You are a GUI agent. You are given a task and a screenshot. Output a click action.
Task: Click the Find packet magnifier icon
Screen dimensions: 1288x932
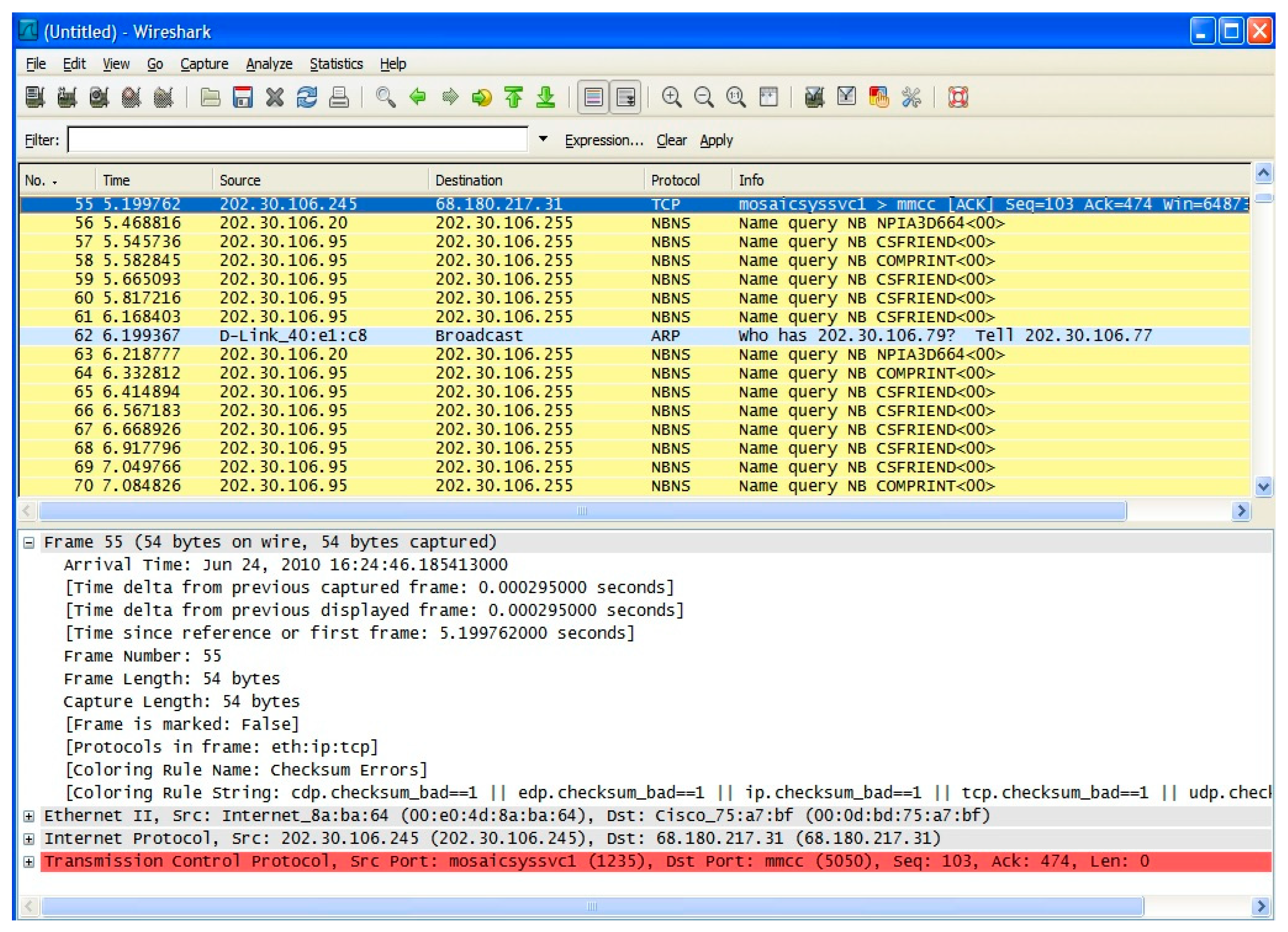[x=386, y=97]
